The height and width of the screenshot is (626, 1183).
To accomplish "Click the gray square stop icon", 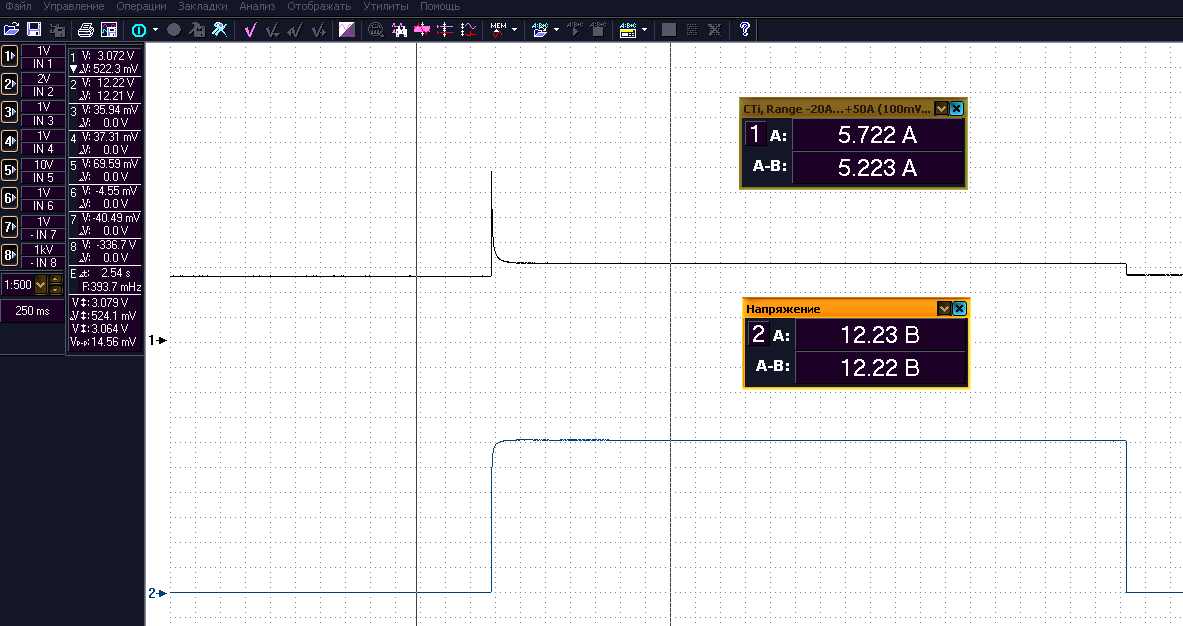I will coord(668,29).
